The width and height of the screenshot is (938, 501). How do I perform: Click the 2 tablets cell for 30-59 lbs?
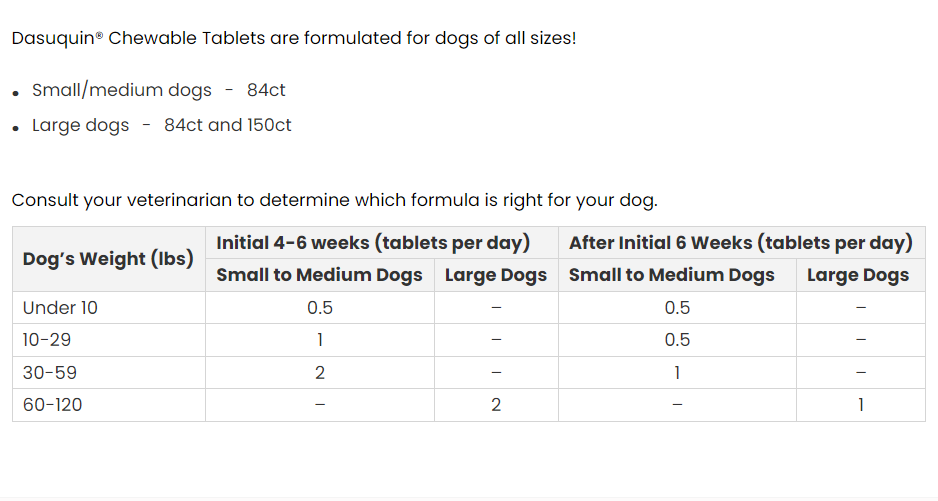320,372
